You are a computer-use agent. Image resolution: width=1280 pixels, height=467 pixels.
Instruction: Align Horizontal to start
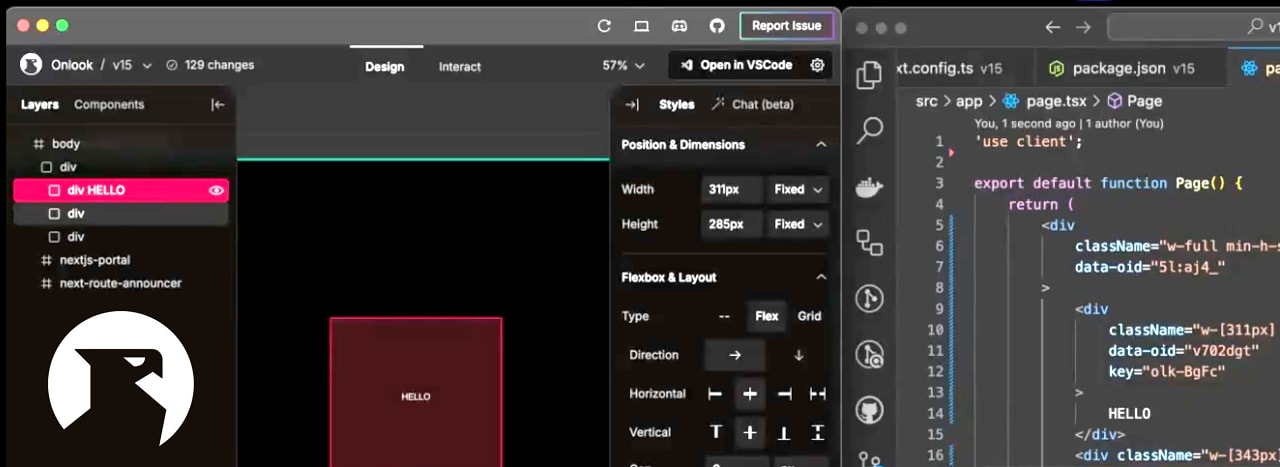(715, 394)
